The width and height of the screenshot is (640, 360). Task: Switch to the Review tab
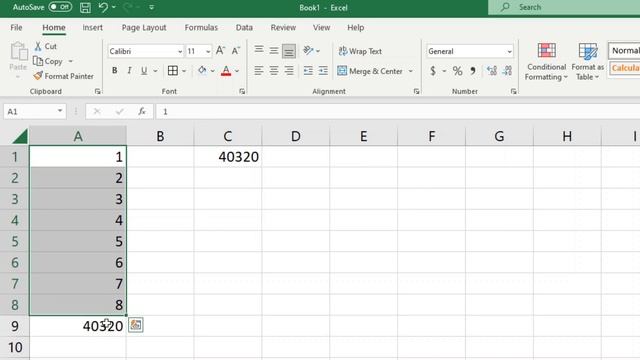tap(283, 27)
